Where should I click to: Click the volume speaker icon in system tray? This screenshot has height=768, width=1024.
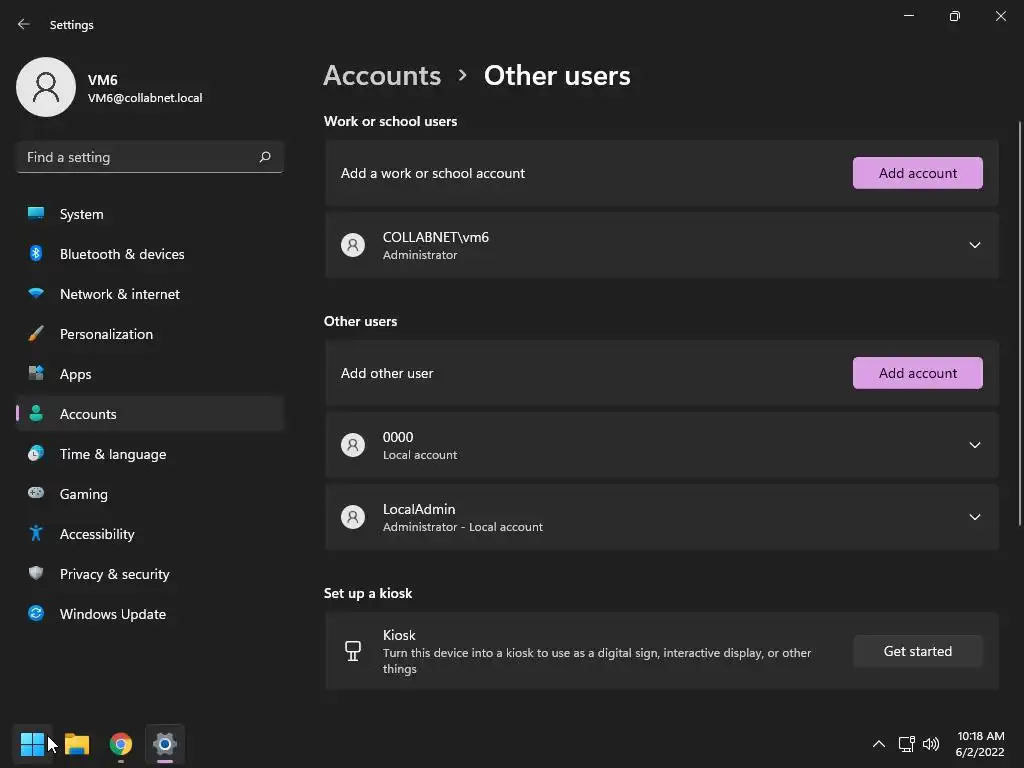coord(931,744)
